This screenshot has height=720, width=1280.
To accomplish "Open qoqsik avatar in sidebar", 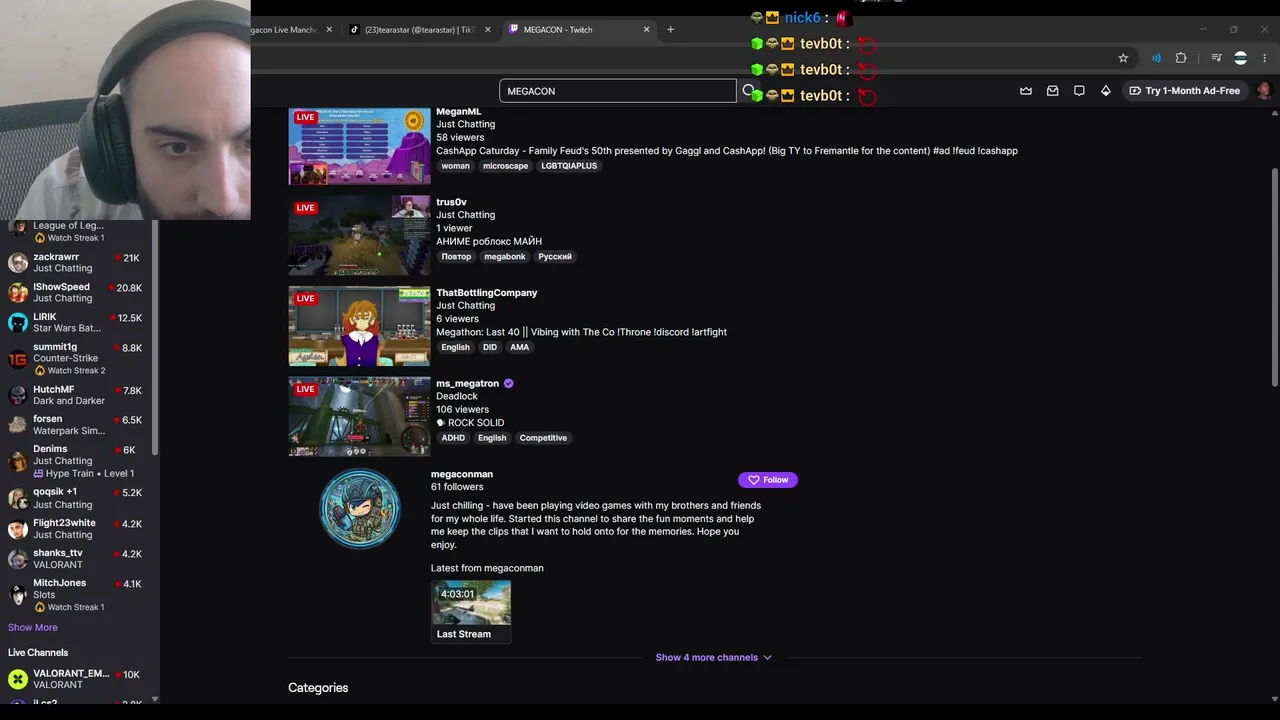I will tap(18, 498).
